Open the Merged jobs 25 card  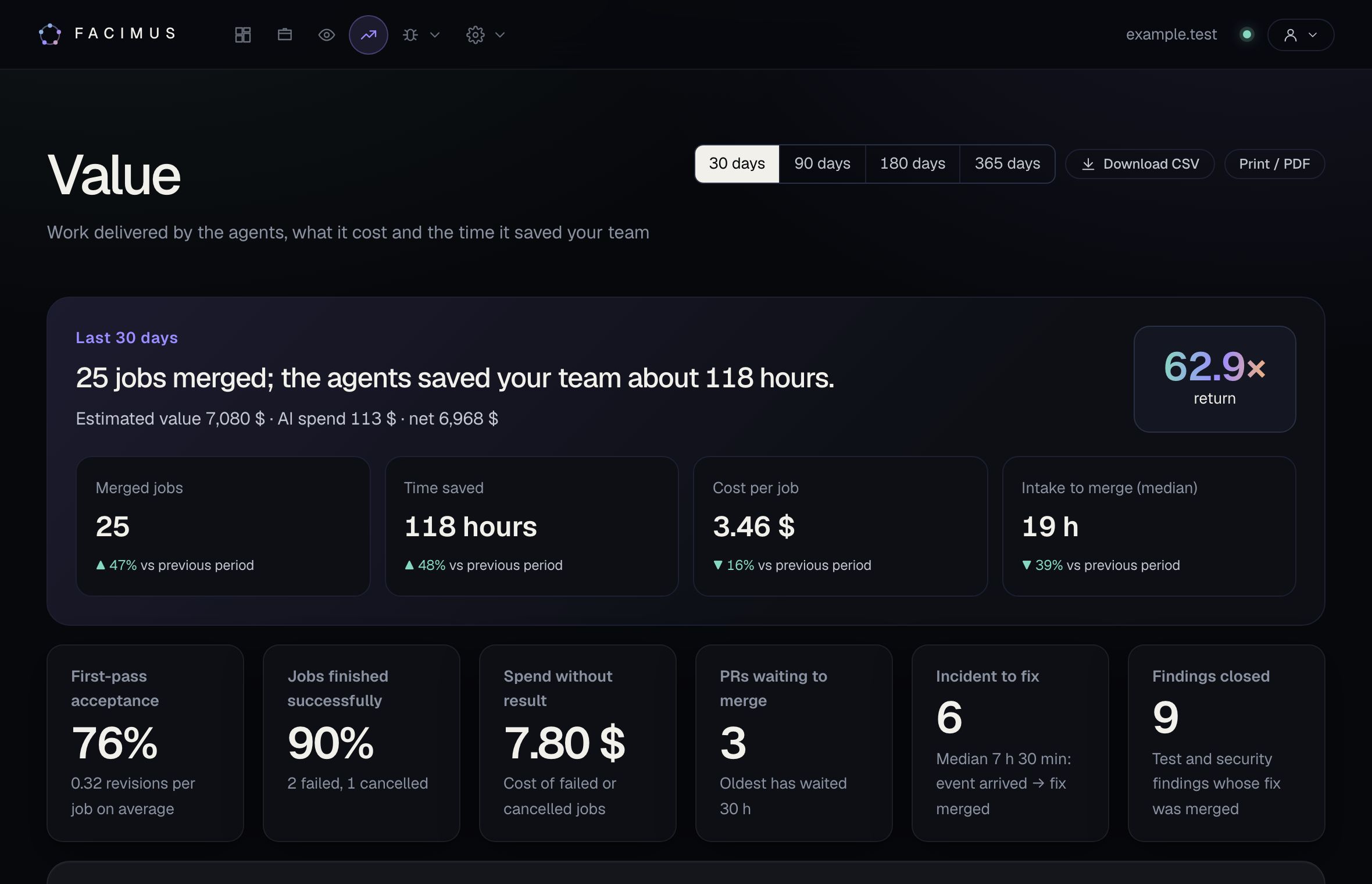point(223,526)
